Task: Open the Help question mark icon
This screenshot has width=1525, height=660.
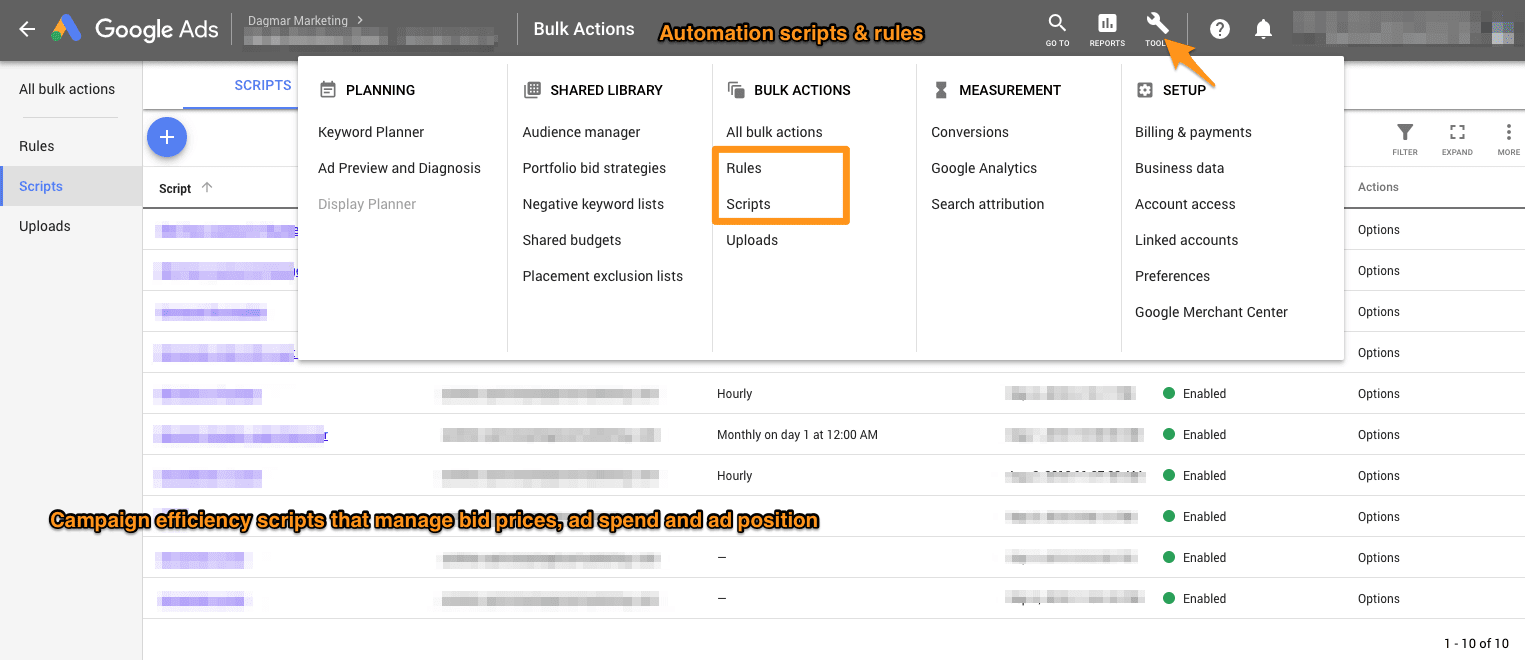Action: [x=1219, y=29]
